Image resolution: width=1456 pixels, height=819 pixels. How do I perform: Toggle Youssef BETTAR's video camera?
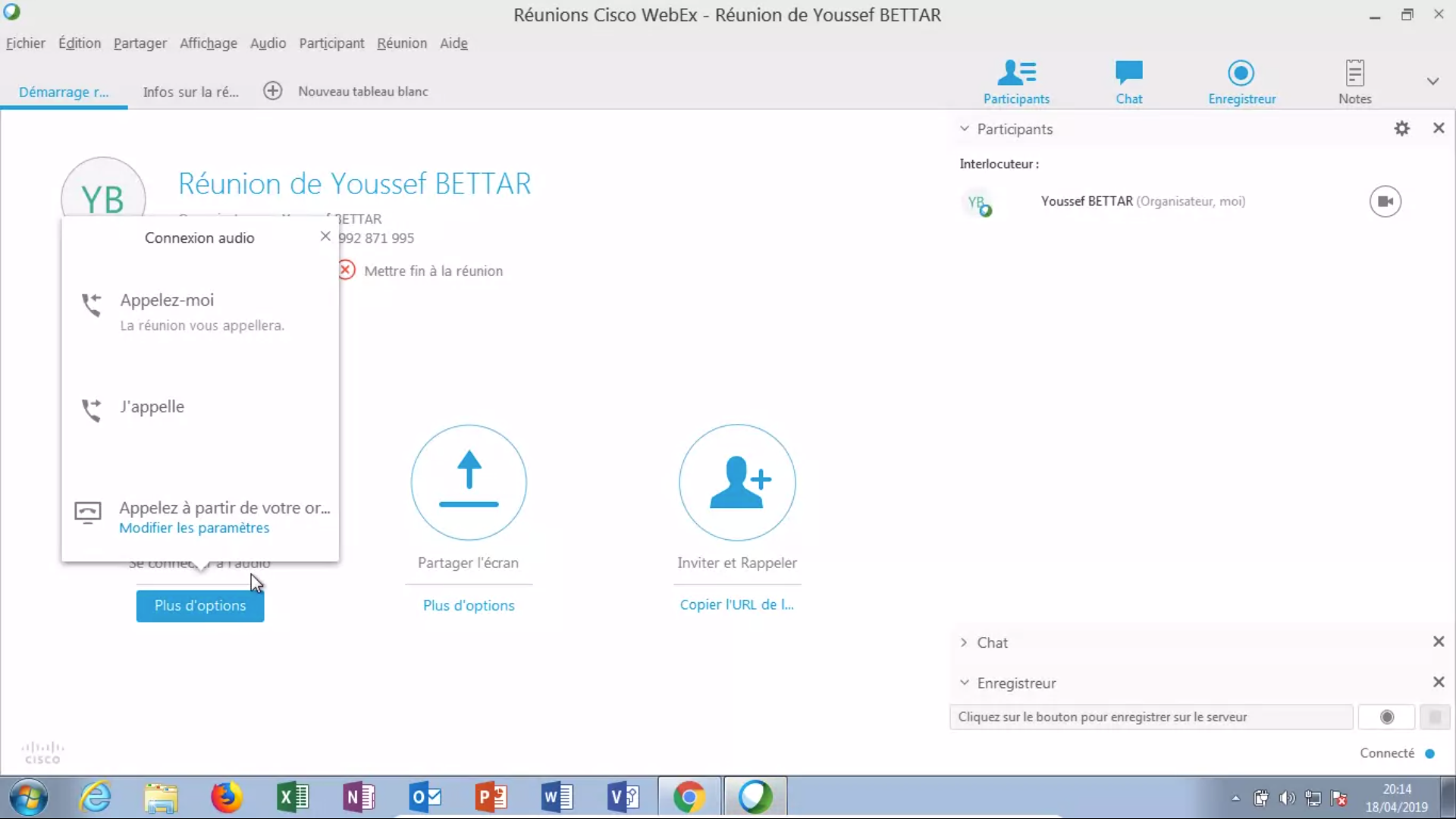coord(1385,202)
